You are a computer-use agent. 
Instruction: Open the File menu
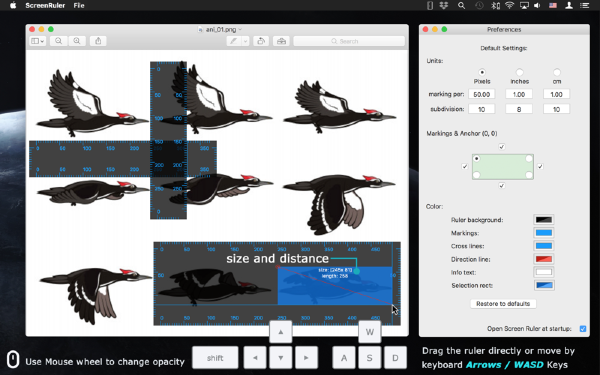(x=79, y=5)
